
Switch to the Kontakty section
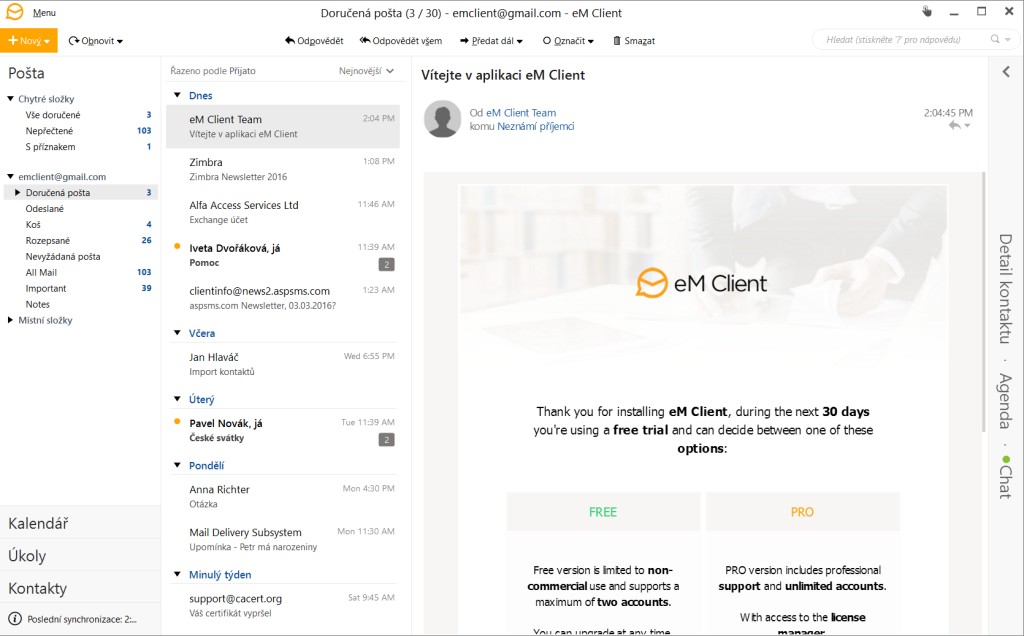coord(80,588)
